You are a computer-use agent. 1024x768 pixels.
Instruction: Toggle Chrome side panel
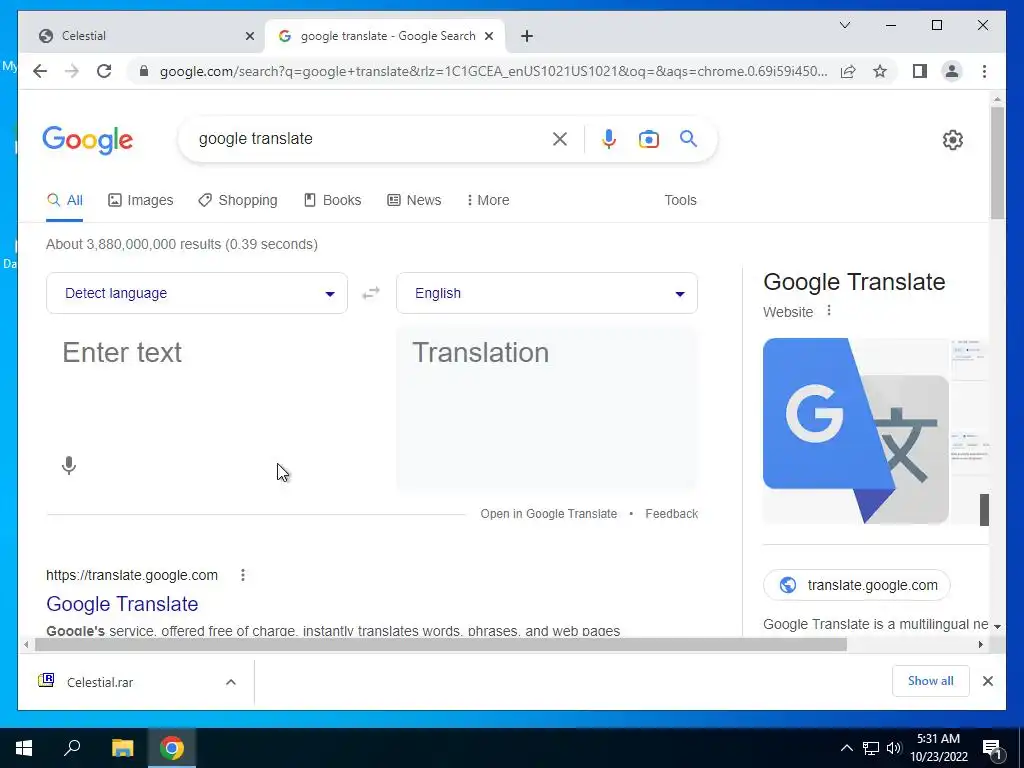(x=920, y=71)
